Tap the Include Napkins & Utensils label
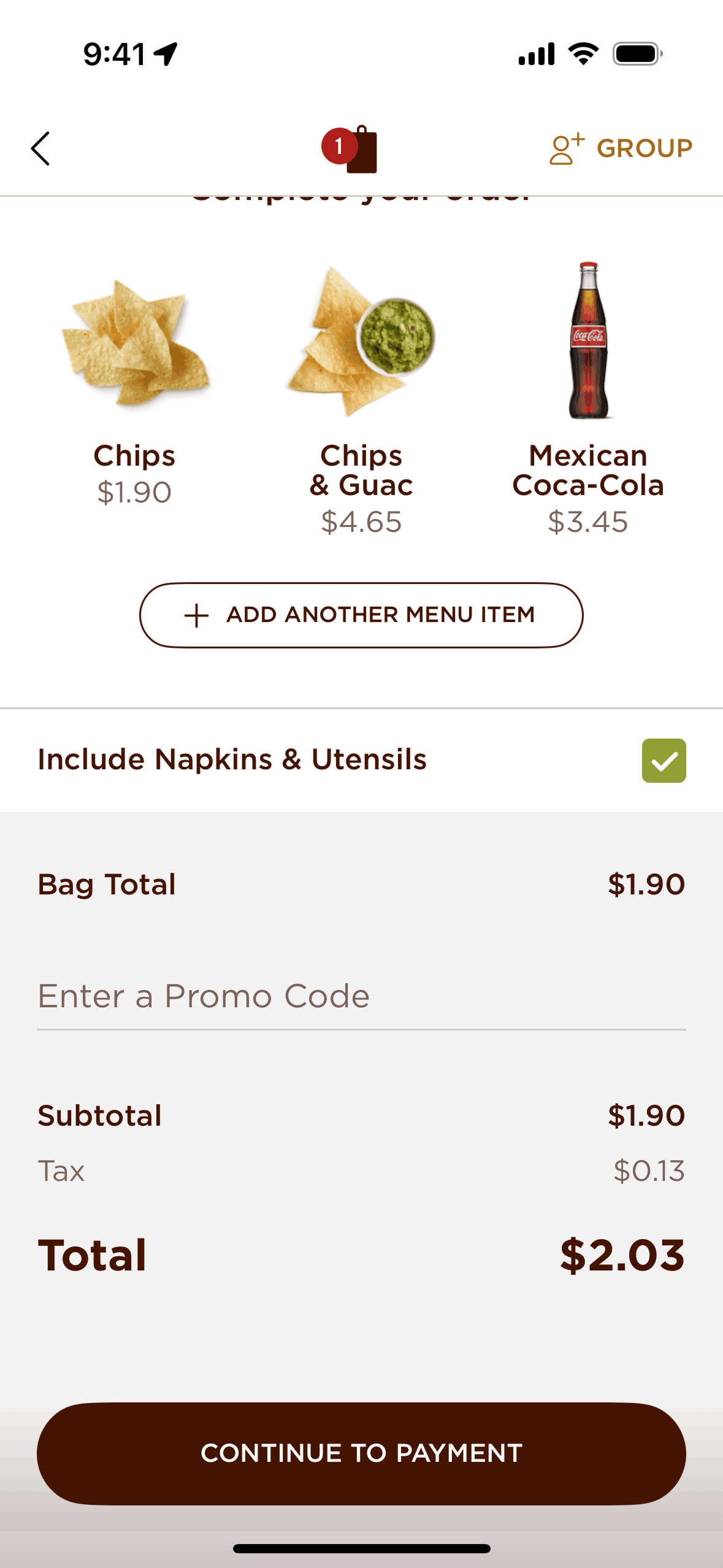This screenshot has height=1568, width=723. pyautogui.click(x=232, y=759)
